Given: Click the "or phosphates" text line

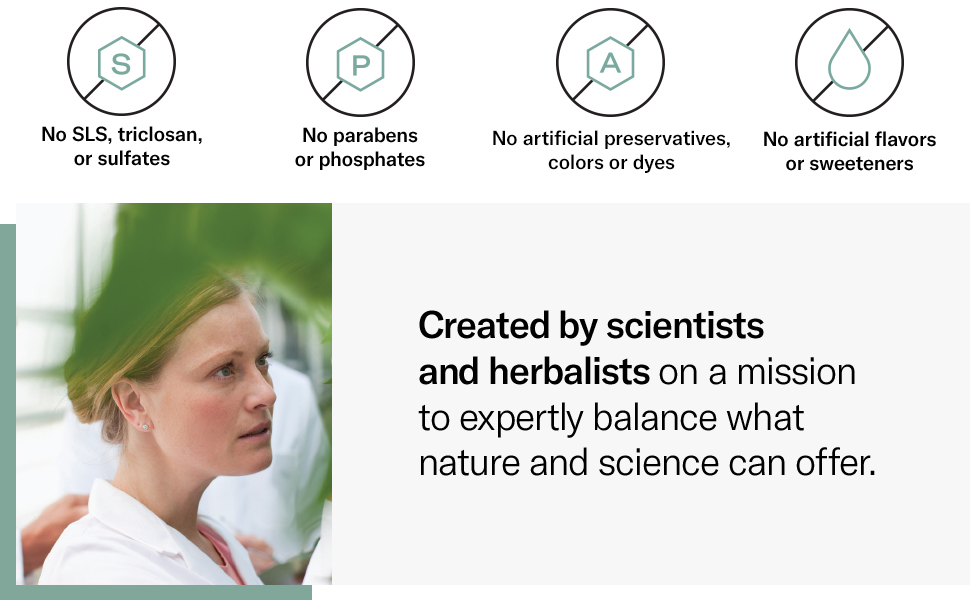Looking at the screenshot, I should pos(360,160).
